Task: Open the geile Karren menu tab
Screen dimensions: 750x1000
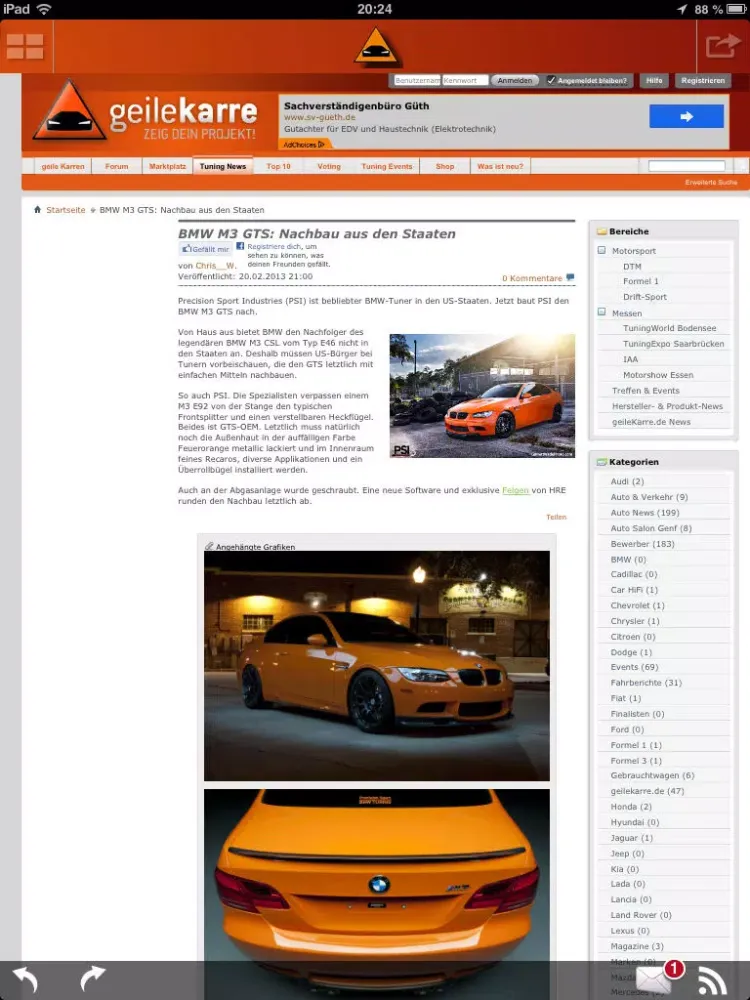Action: (x=62, y=166)
